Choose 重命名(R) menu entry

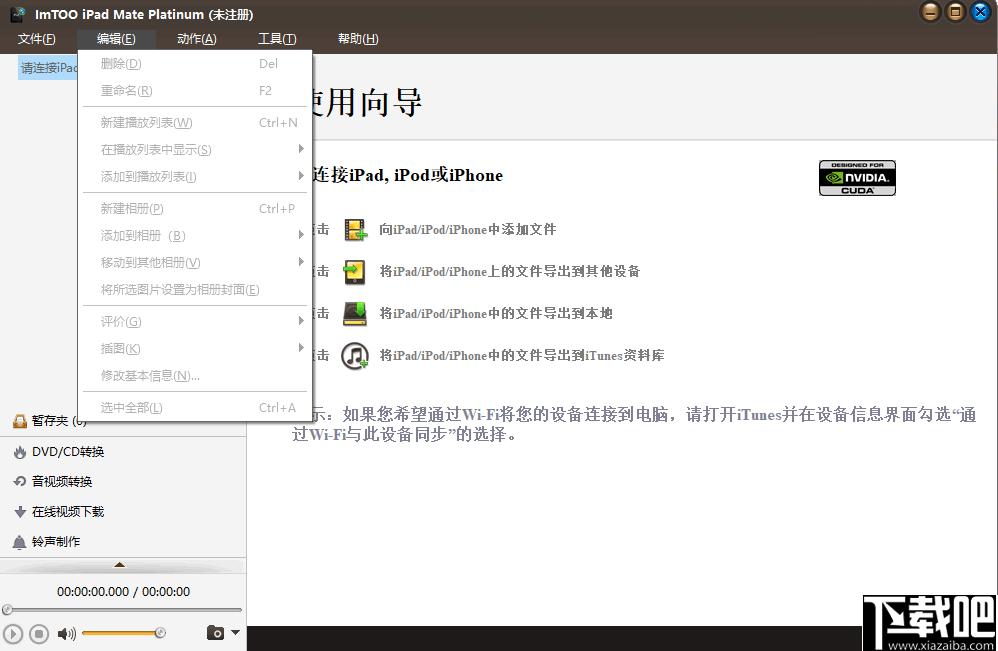pyautogui.click(x=195, y=90)
